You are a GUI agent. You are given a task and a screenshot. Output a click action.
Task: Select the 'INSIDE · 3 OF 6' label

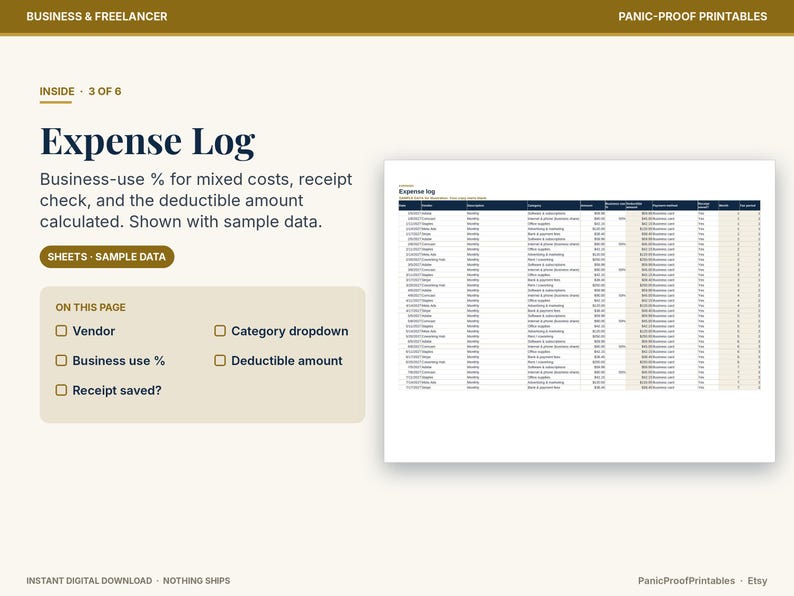(81, 91)
